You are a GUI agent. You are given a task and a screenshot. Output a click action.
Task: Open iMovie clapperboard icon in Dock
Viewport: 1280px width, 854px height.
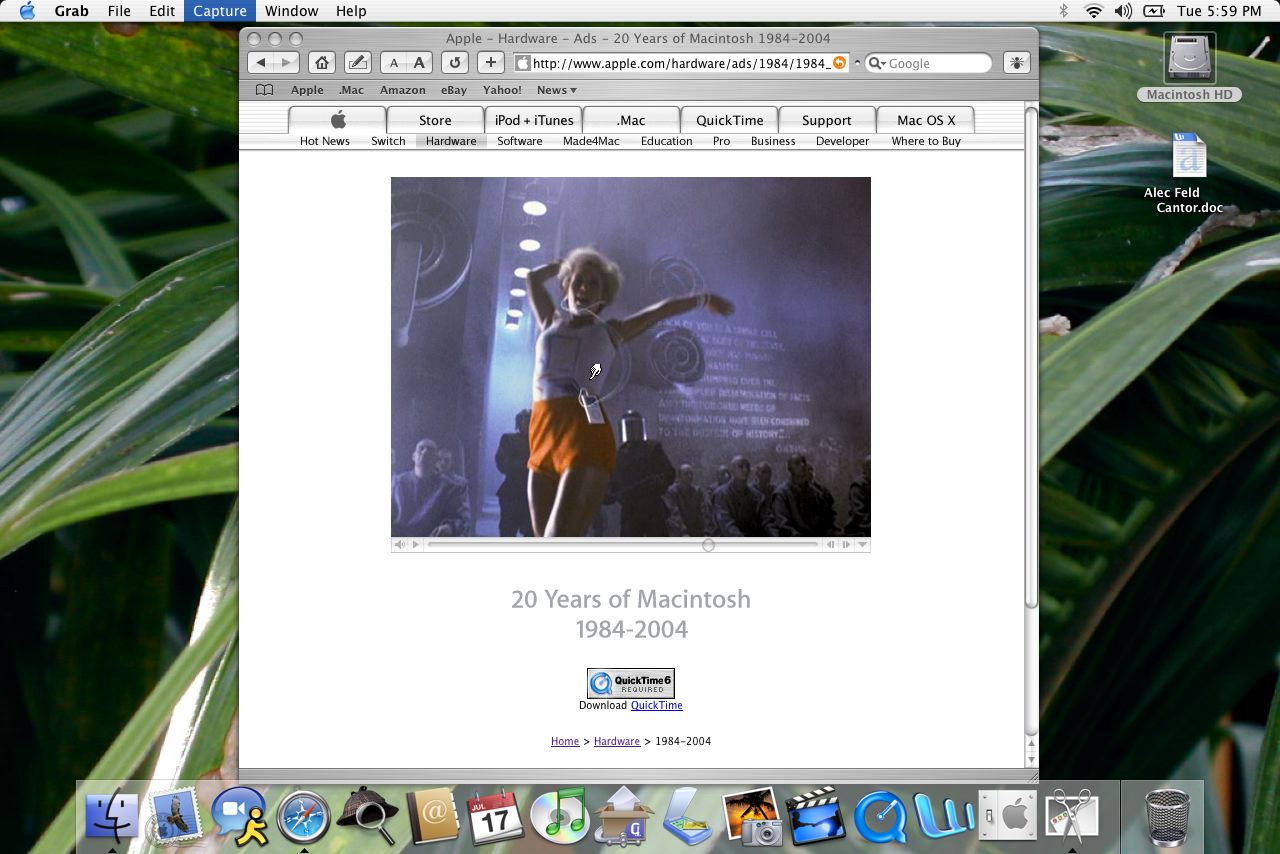816,817
